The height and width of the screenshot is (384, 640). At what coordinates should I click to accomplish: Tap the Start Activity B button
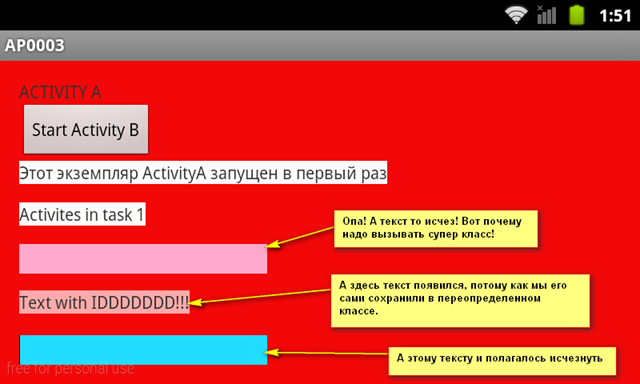coord(86,129)
